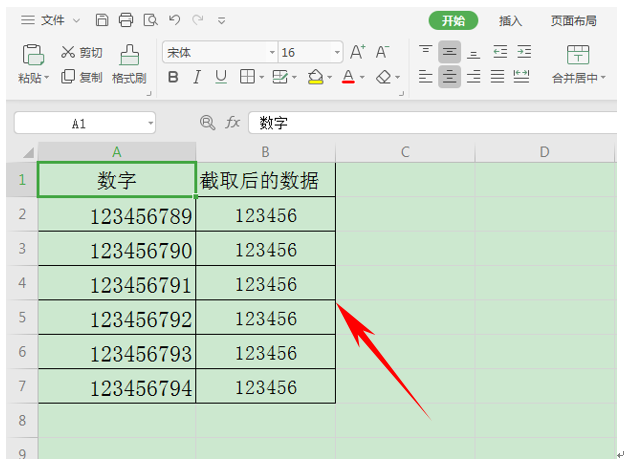This screenshot has width=626, height=462.
Task: Open Print Preview icon
Action: (x=151, y=20)
